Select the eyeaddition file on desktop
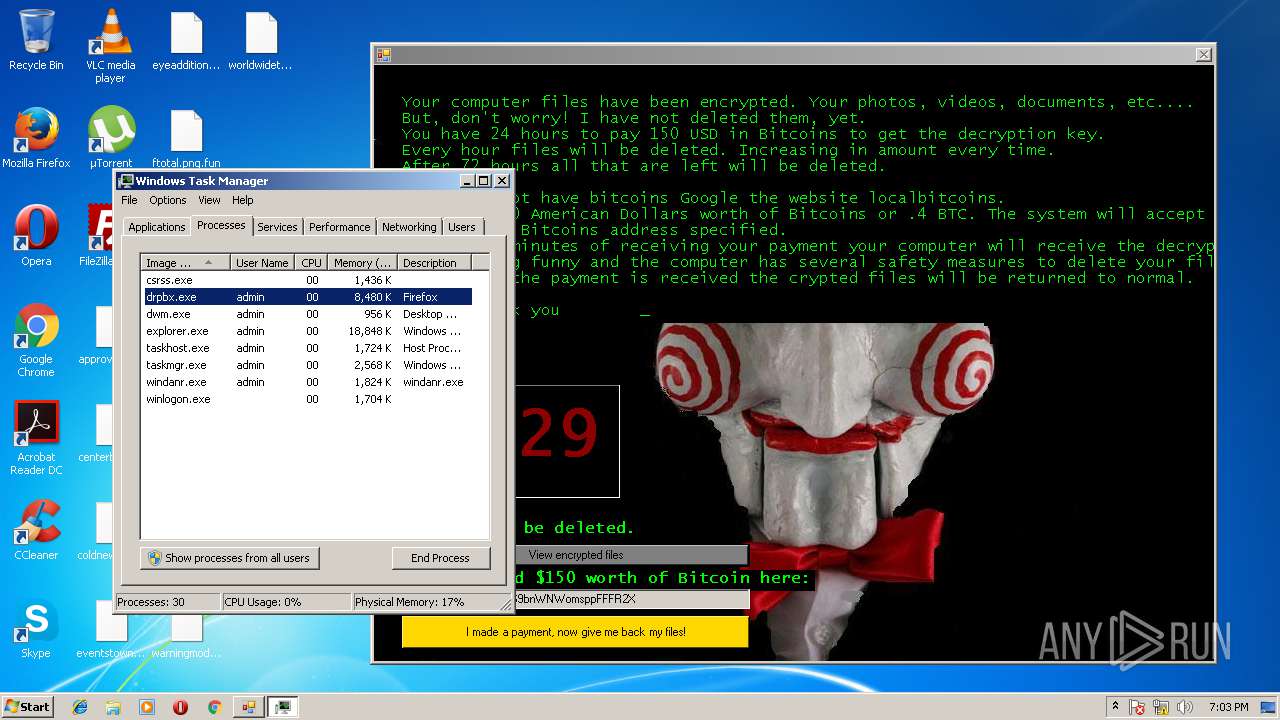 (186, 41)
